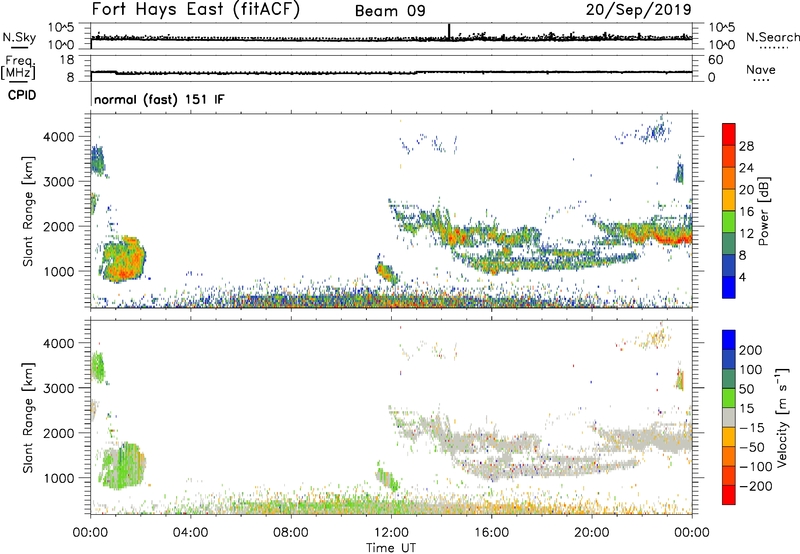The height and width of the screenshot is (554, 800).
Task: Click the '12:00' time axis tick label
Action: coord(391,533)
